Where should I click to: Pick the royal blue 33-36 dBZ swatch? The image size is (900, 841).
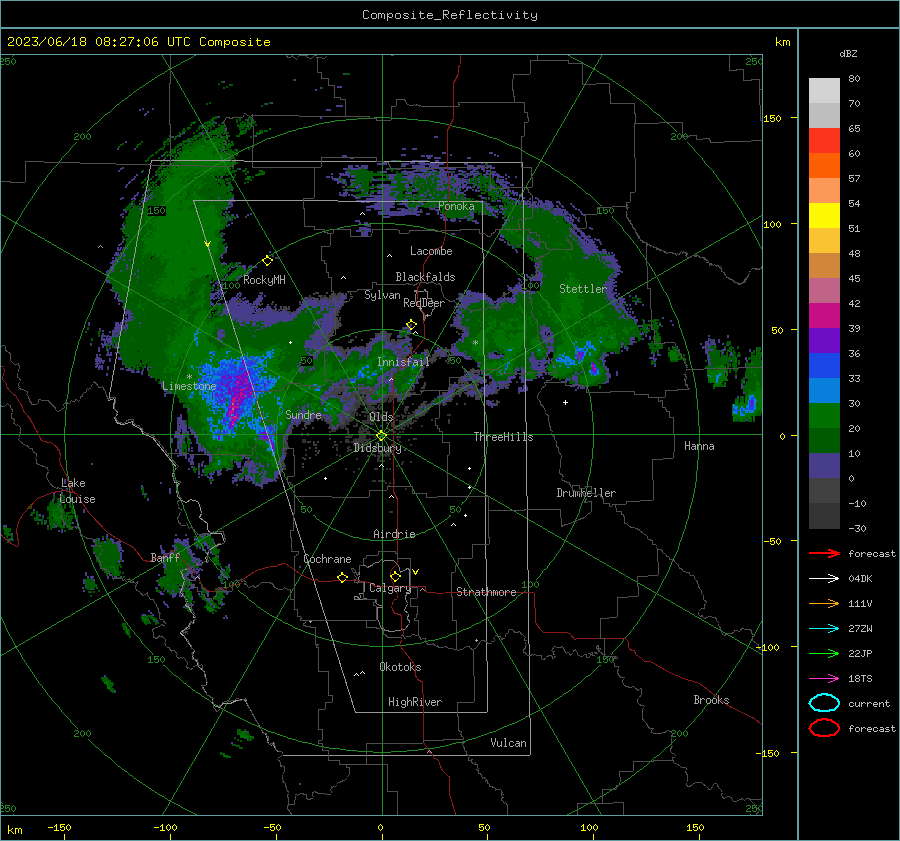824,365
